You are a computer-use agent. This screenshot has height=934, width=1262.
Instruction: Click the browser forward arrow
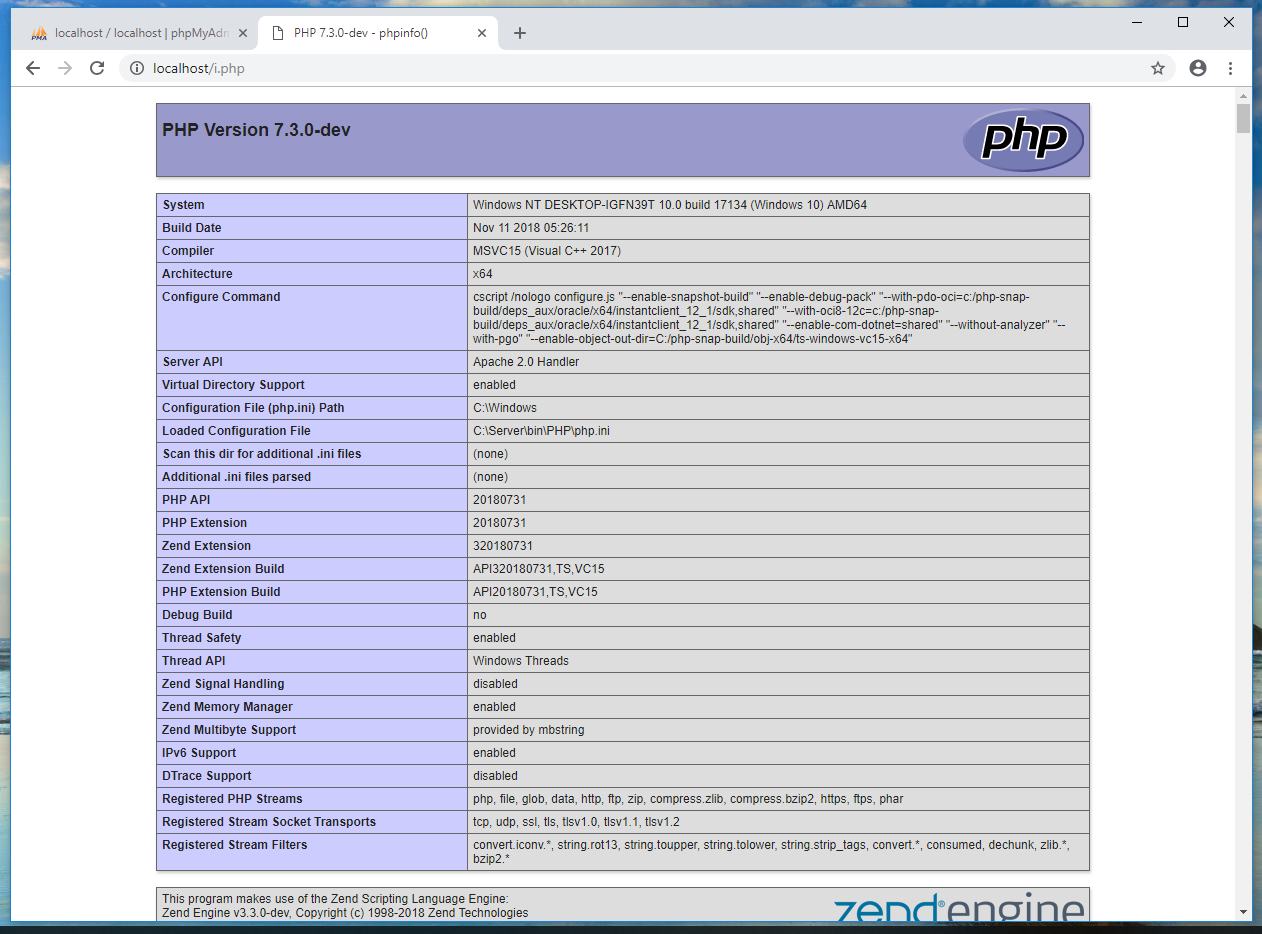coord(65,68)
